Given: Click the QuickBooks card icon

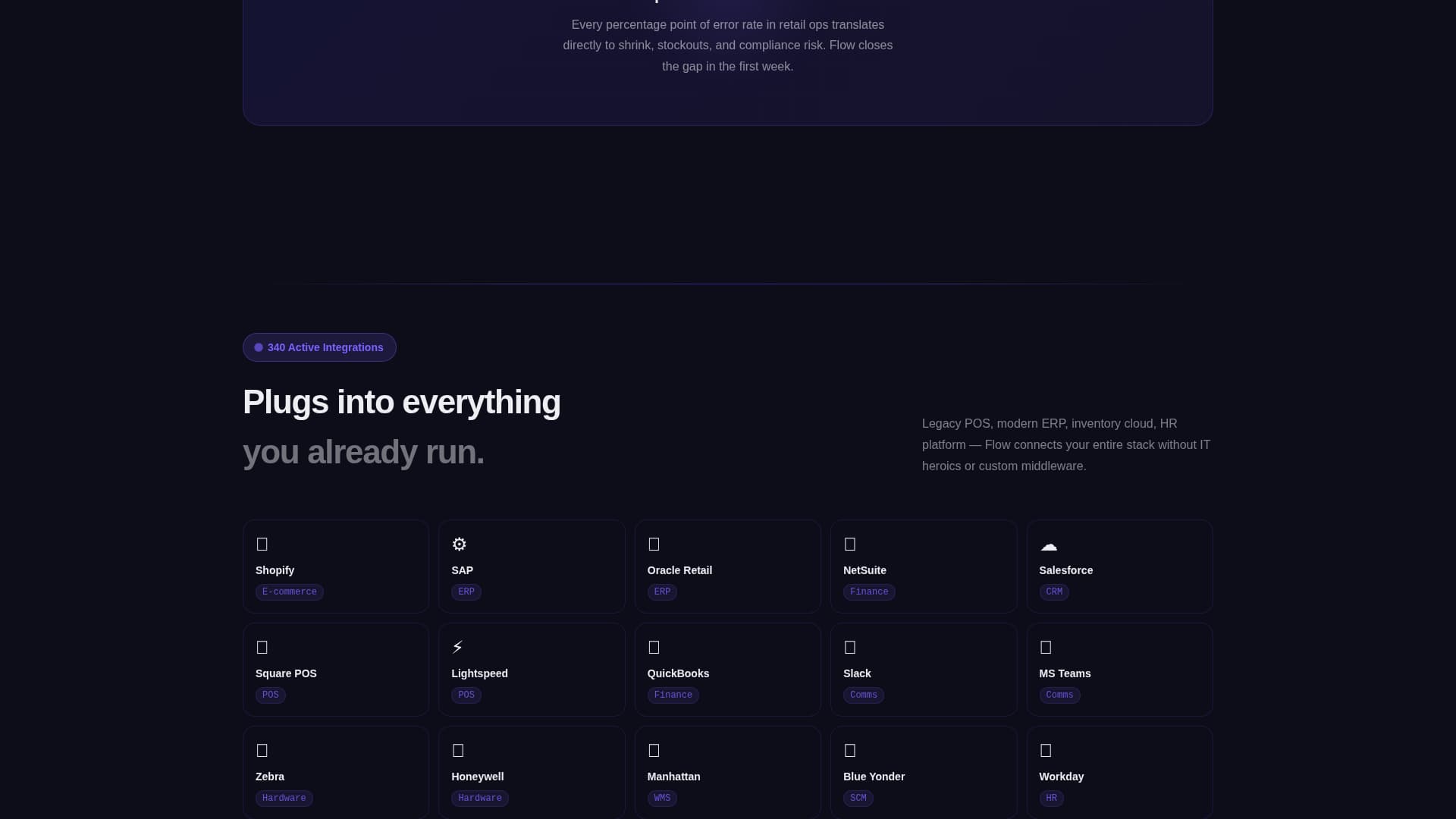Looking at the screenshot, I should pyautogui.click(x=654, y=648).
